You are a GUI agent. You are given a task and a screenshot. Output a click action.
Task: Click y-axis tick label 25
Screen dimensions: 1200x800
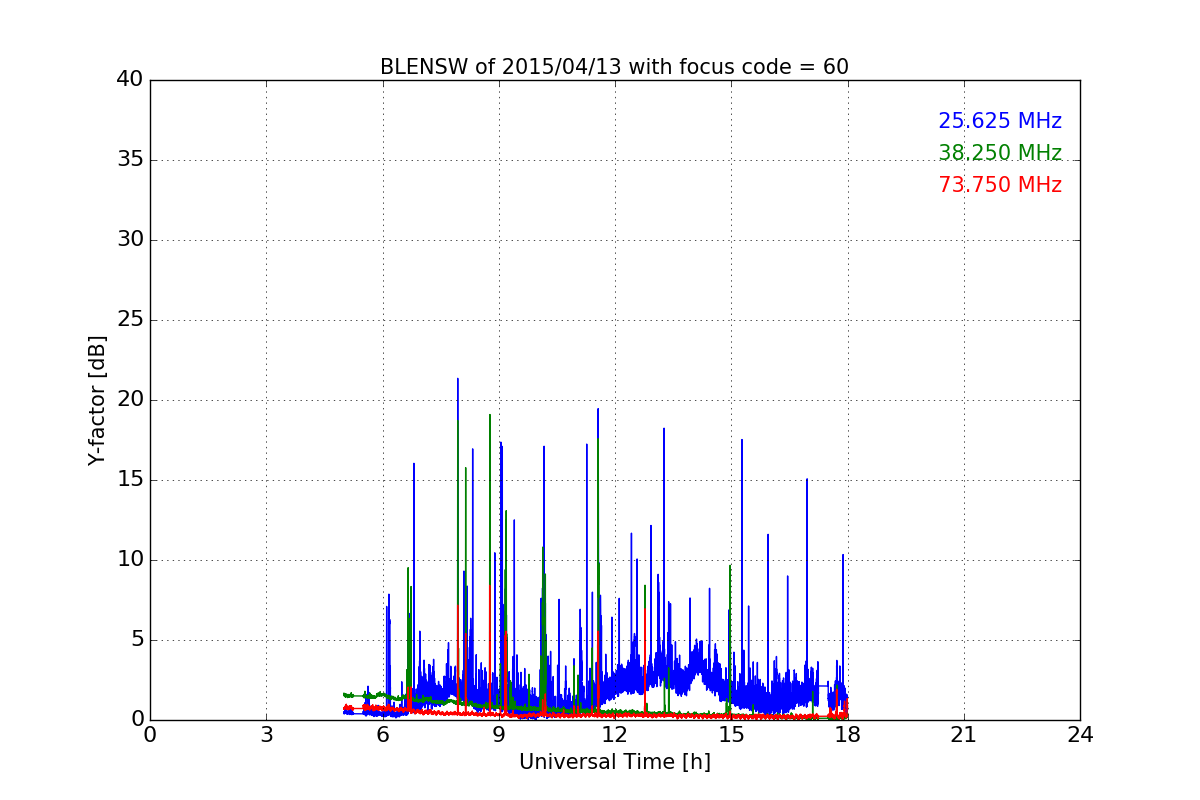point(129,320)
